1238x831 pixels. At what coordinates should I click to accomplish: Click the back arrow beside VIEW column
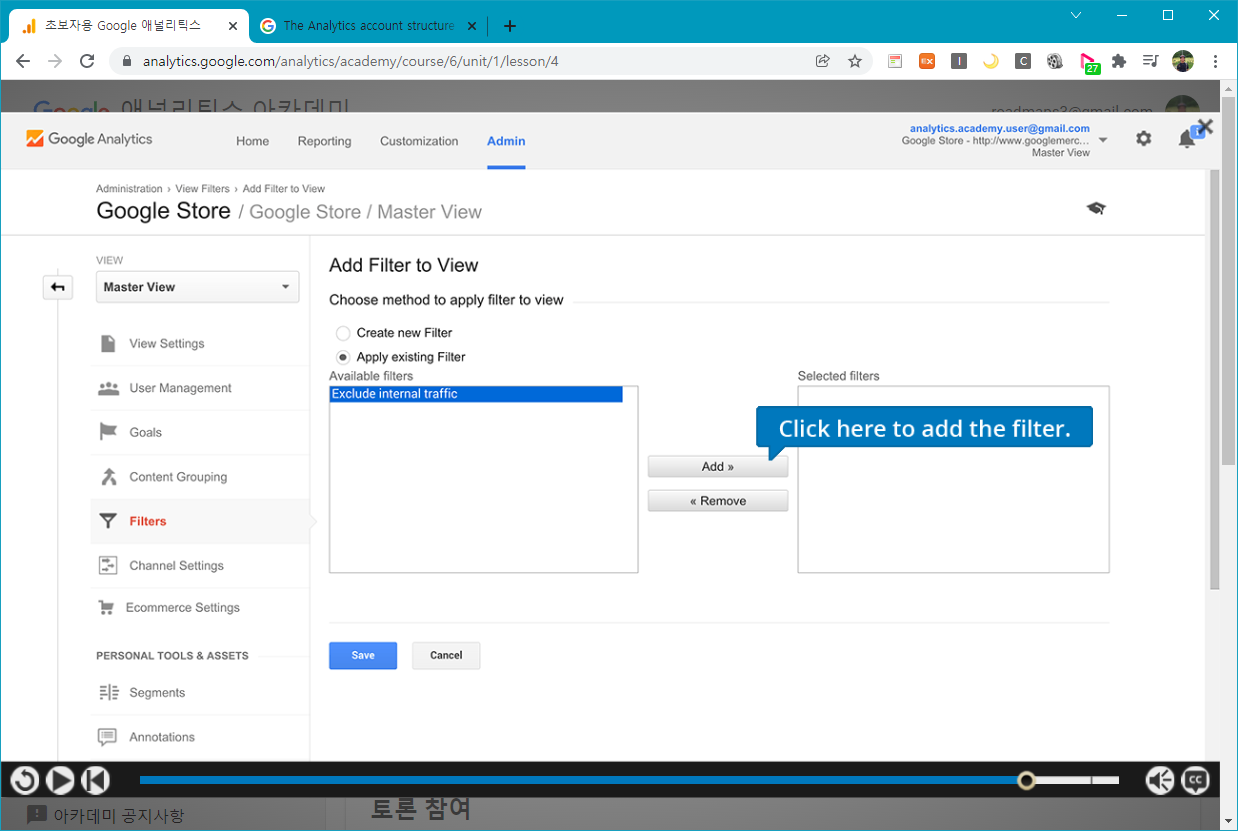click(58, 288)
